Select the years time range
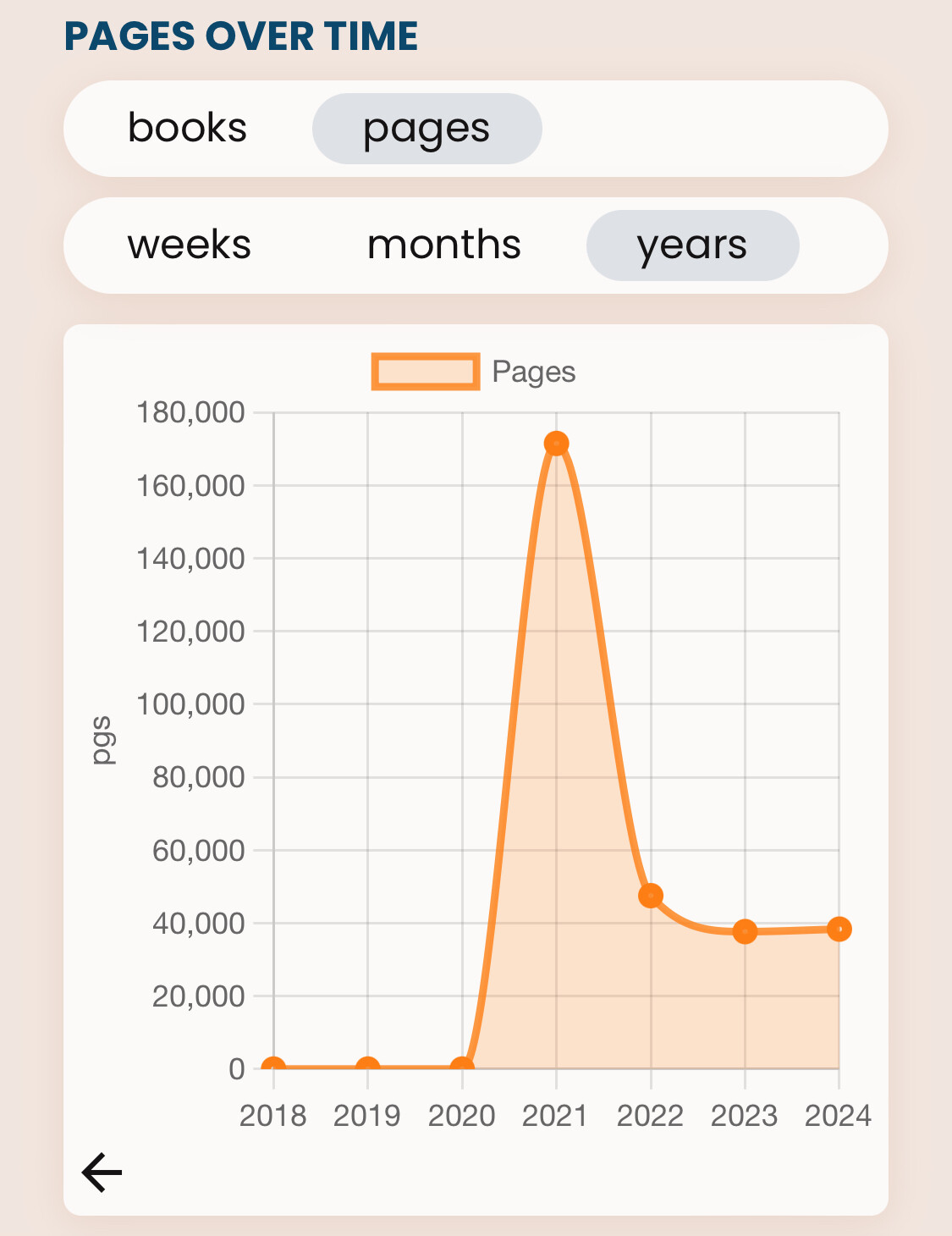 point(692,246)
